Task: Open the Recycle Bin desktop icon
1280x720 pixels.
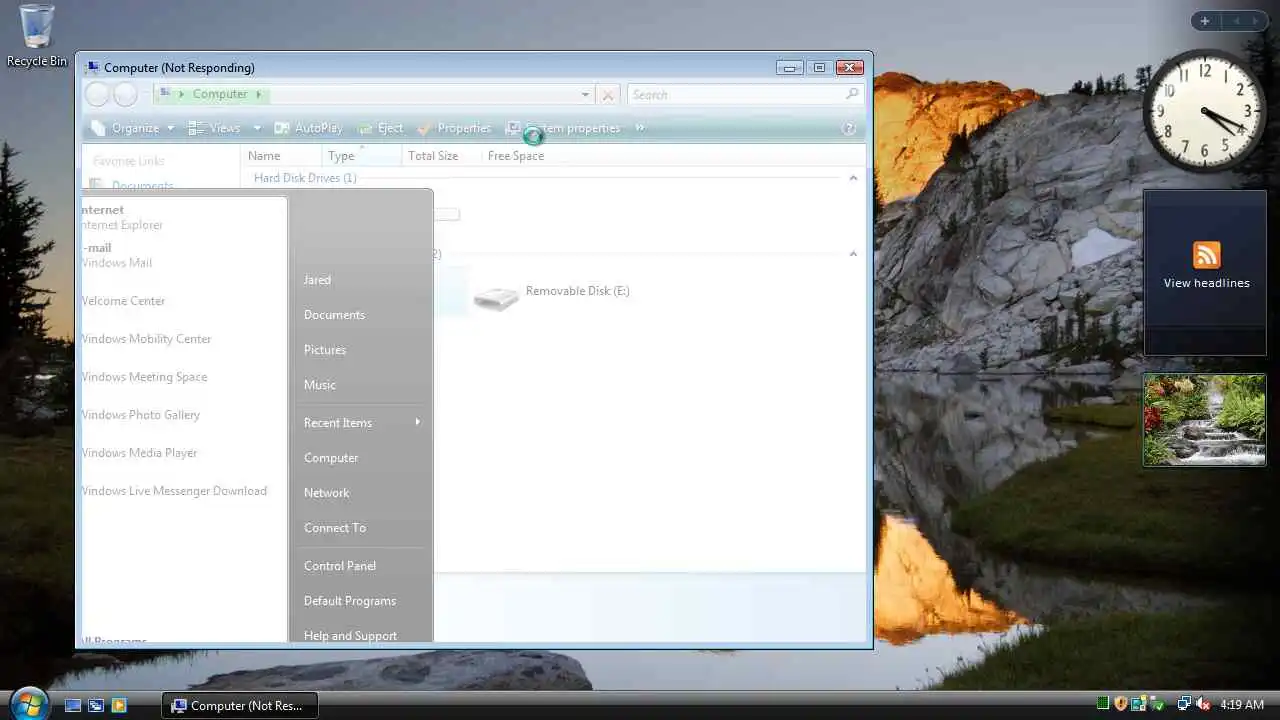Action: pyautogui.click(x=37, y=35)
